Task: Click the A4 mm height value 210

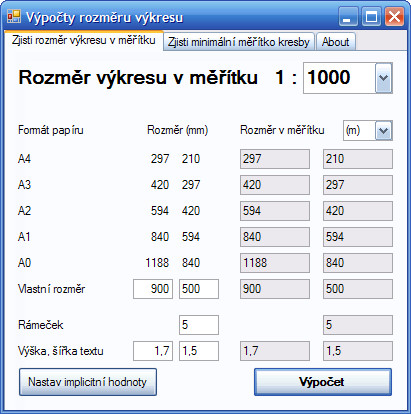Action: click(191, 159)
